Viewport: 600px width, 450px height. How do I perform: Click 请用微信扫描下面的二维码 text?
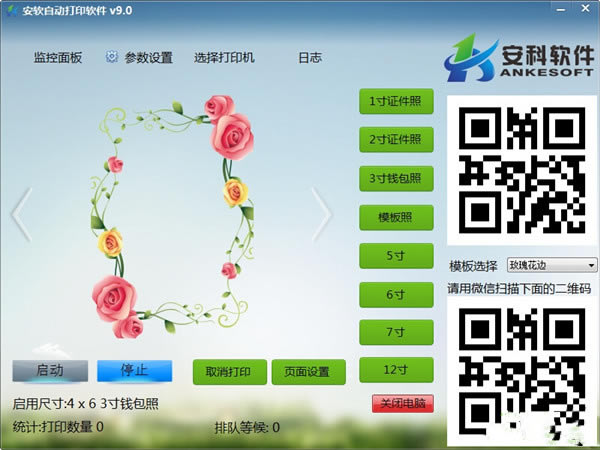[519, 289]
